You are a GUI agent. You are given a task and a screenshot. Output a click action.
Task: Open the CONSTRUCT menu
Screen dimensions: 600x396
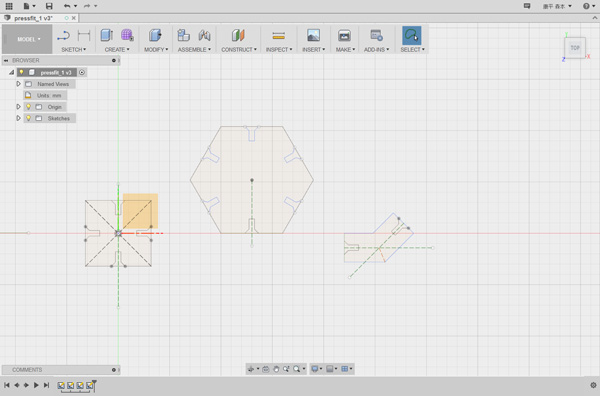click(x=239, y=49)
